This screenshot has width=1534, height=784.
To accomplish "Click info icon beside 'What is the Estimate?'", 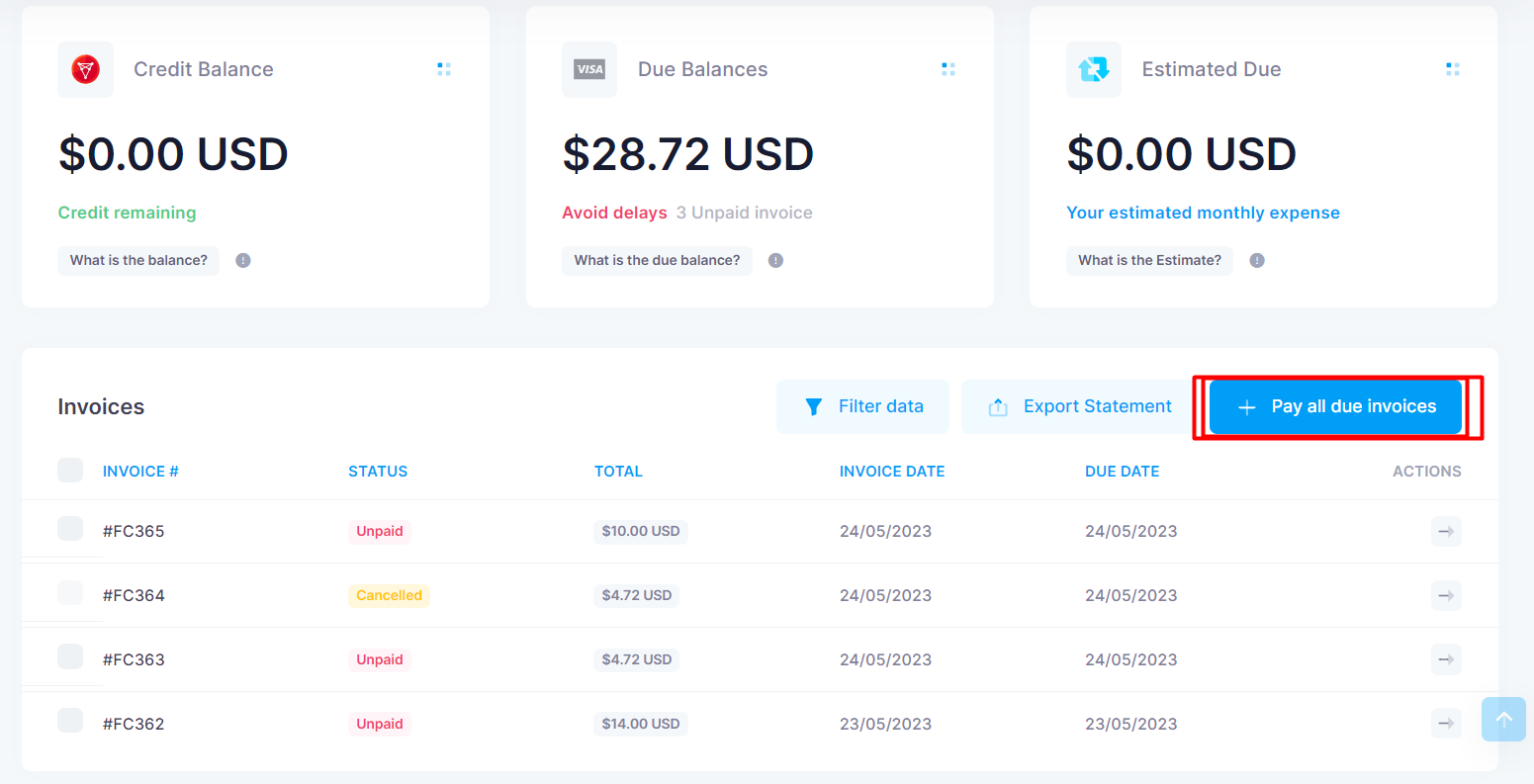I will click(x=1257, y=261).
